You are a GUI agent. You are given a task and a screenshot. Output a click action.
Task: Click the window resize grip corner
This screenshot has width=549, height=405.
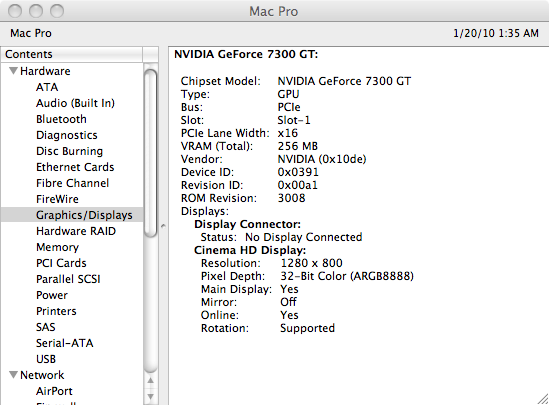coord(543,399)
